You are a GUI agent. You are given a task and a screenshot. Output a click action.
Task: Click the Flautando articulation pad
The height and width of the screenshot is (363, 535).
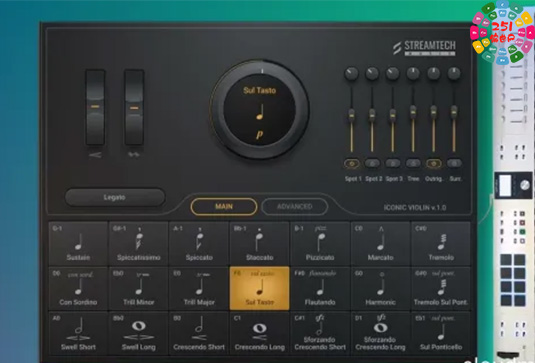tap(320, 289)
